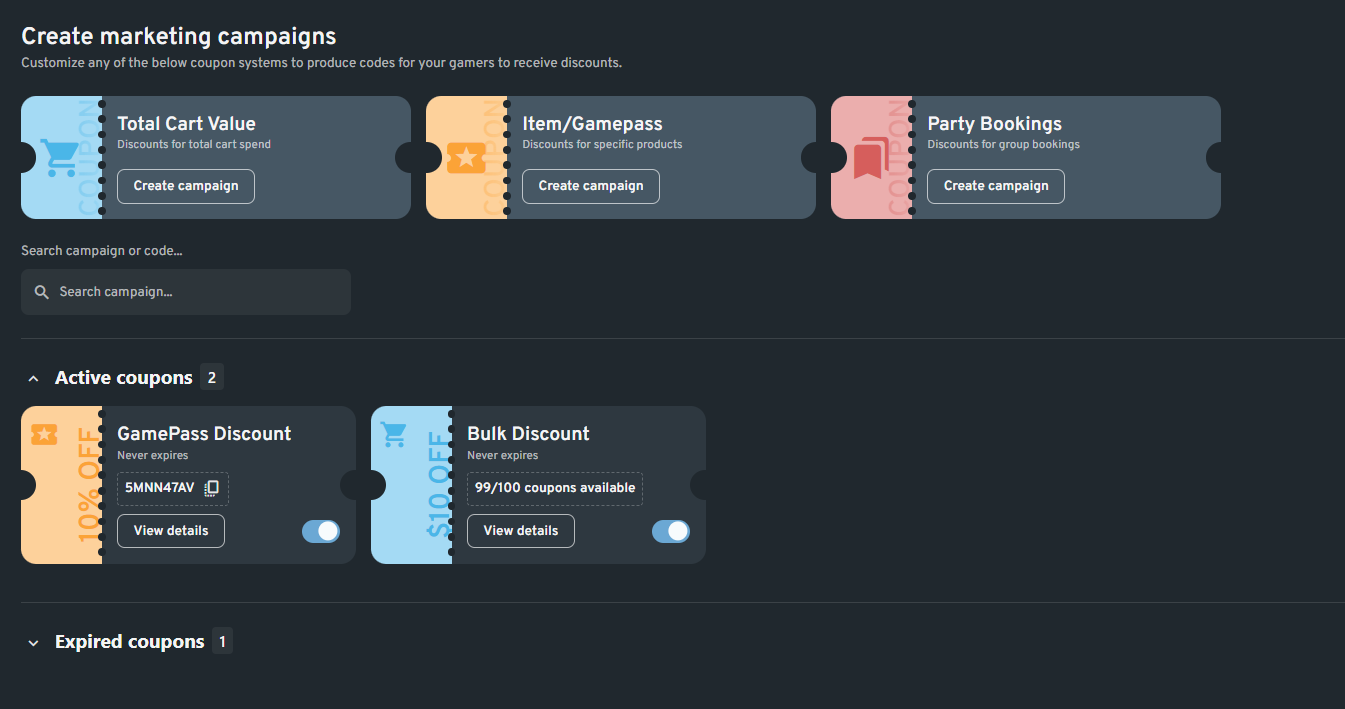1345x709 pixels.
Task: Create a Total Cart Value campaign
Action: [x=186, y=186]
